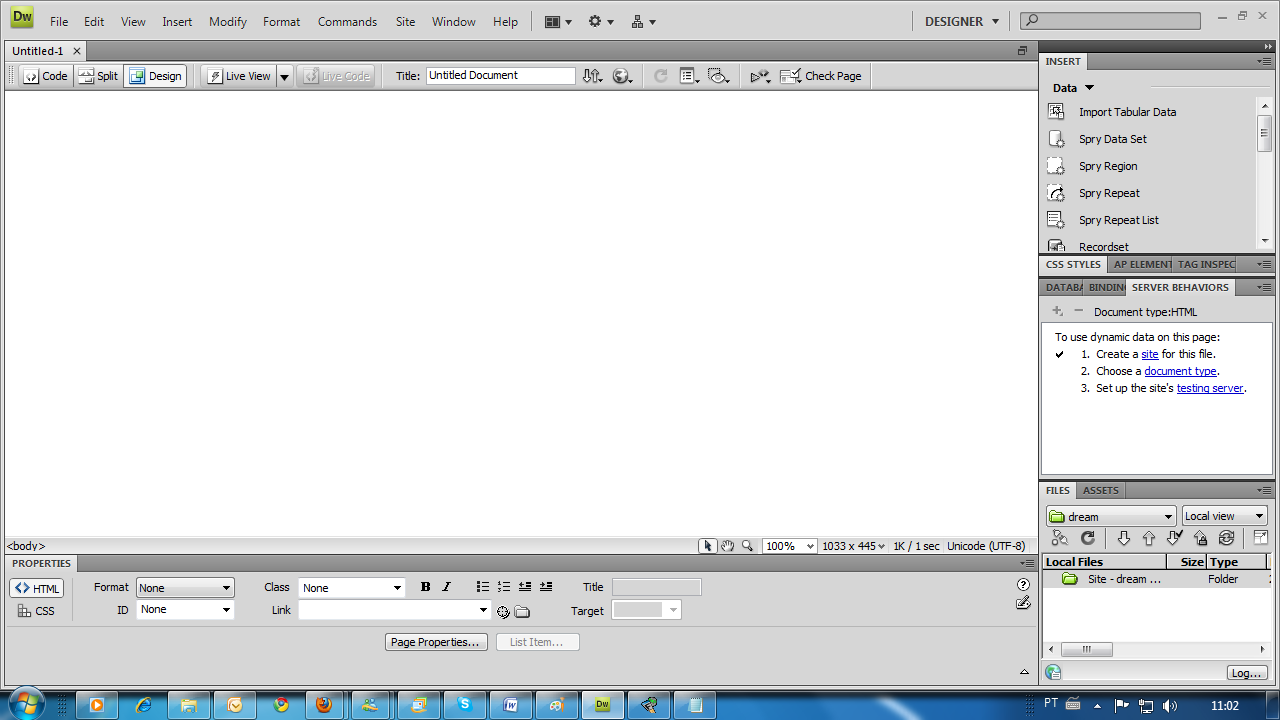1280x720 pixels.
Task: Click the Get files down-arrow icon
Action: (1123, 538)
